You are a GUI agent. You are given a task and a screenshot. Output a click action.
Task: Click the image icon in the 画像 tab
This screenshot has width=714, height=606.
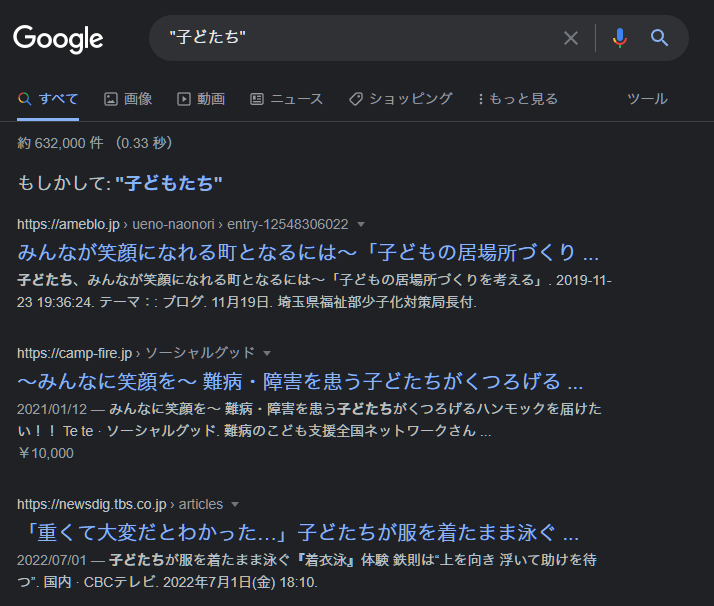[x=111, y=99]
